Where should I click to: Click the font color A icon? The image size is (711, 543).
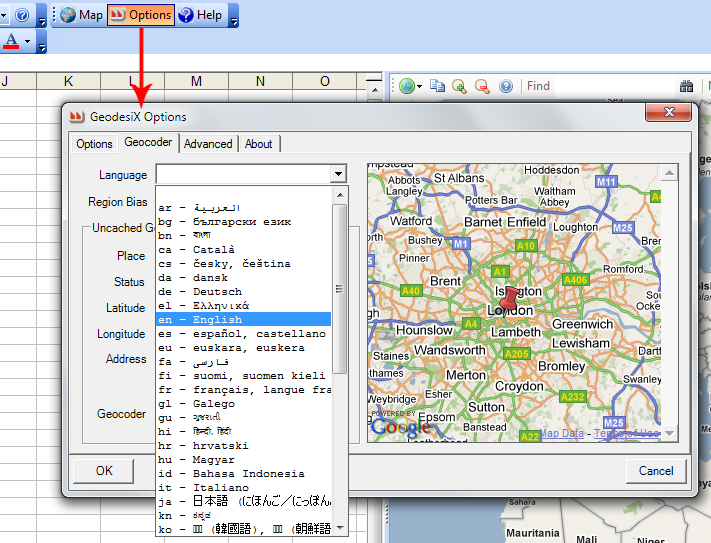[11, 41]
